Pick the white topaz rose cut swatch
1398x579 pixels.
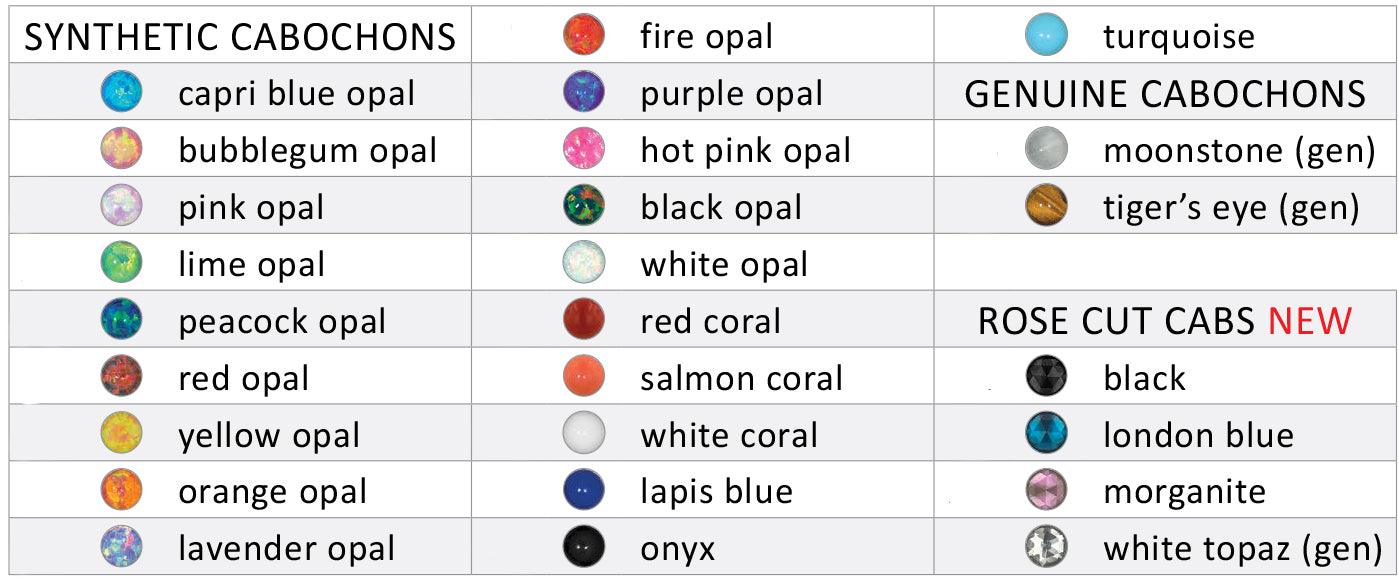[1047, 548]
